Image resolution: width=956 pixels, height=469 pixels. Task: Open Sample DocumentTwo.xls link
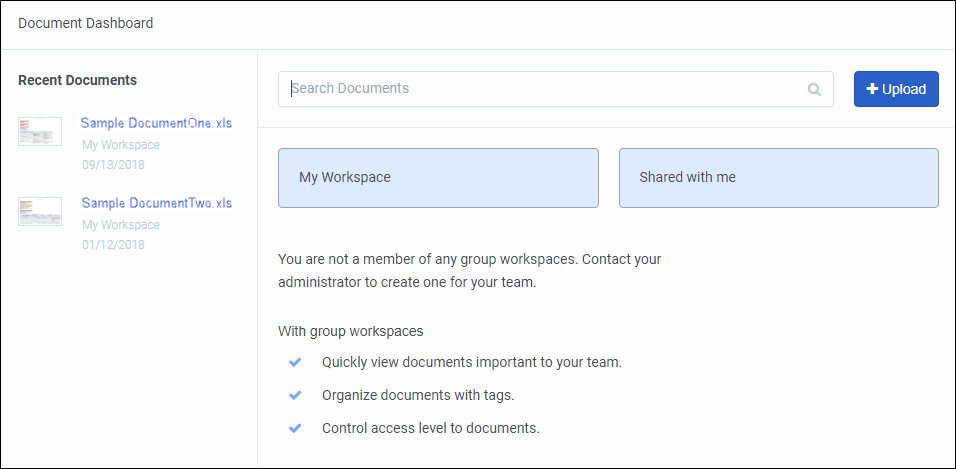[x=157, y=203]
